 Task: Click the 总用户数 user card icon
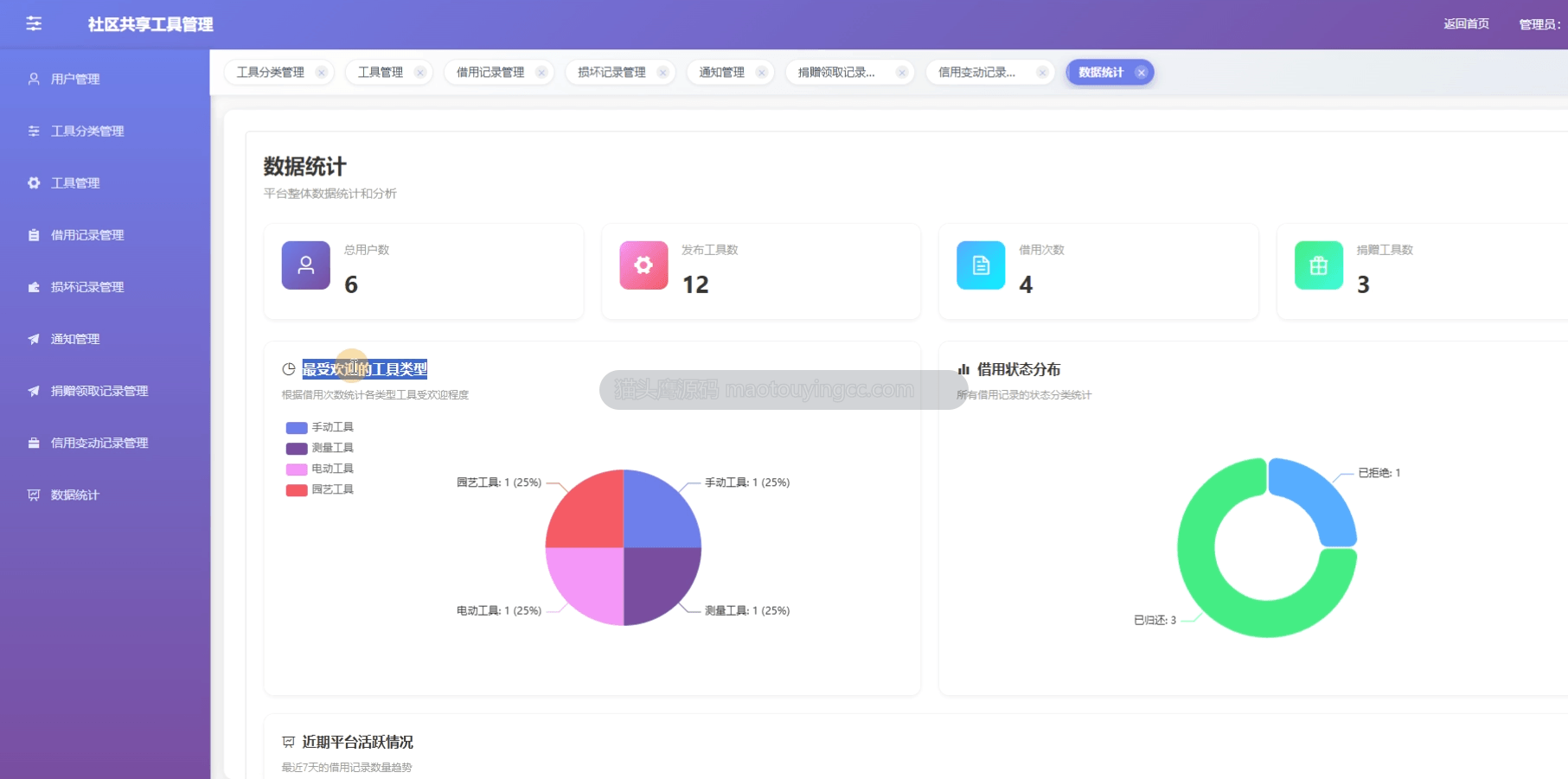(x=306, y=265)
